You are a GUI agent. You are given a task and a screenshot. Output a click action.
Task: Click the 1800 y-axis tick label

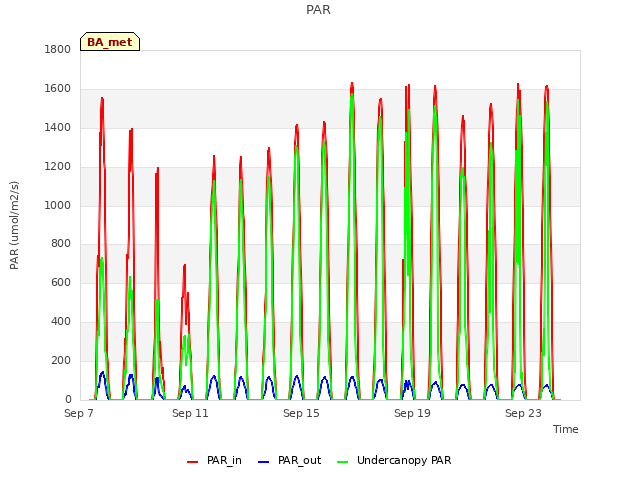click(58, 49)
